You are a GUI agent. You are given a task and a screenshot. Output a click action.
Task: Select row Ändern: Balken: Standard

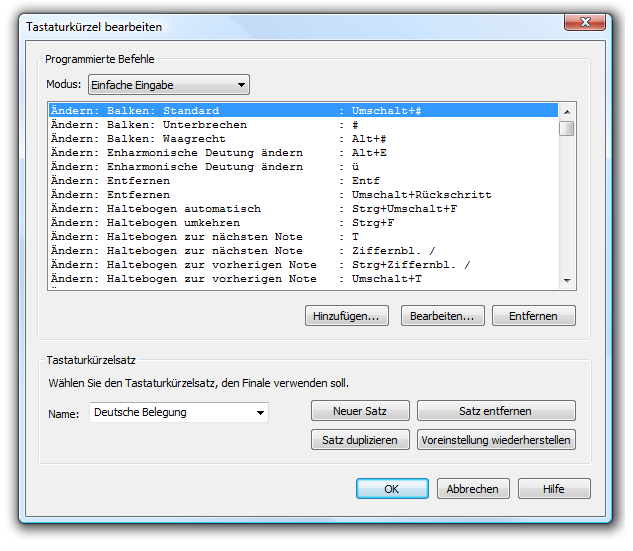pyautogui.click(x=304, y=111)
